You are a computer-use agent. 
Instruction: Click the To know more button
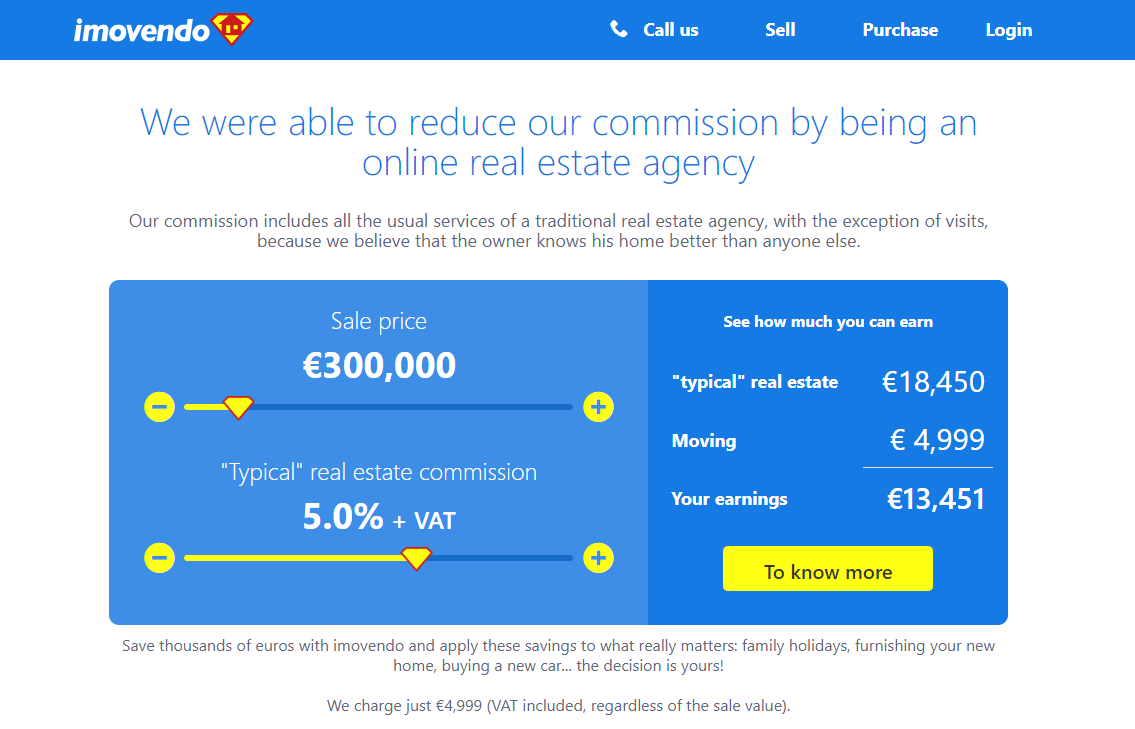click(827, 568)
